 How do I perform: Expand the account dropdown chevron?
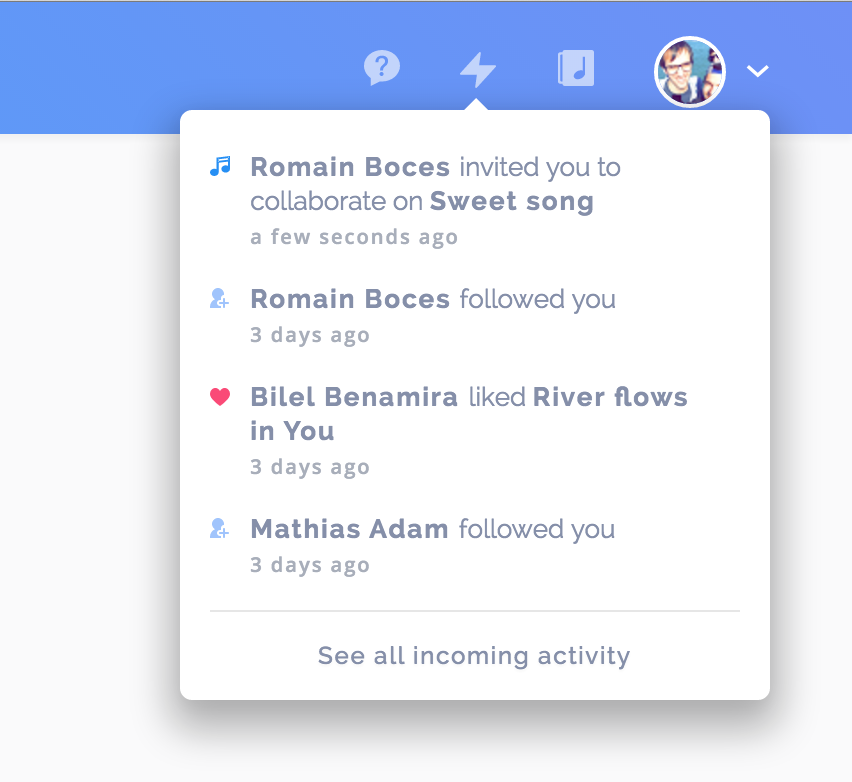(x=757, y=71)
